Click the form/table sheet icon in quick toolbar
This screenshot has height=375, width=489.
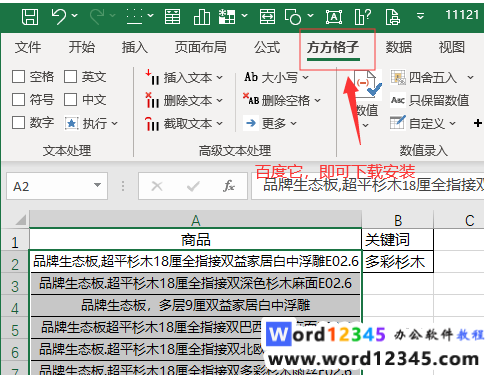coord(172,16)
